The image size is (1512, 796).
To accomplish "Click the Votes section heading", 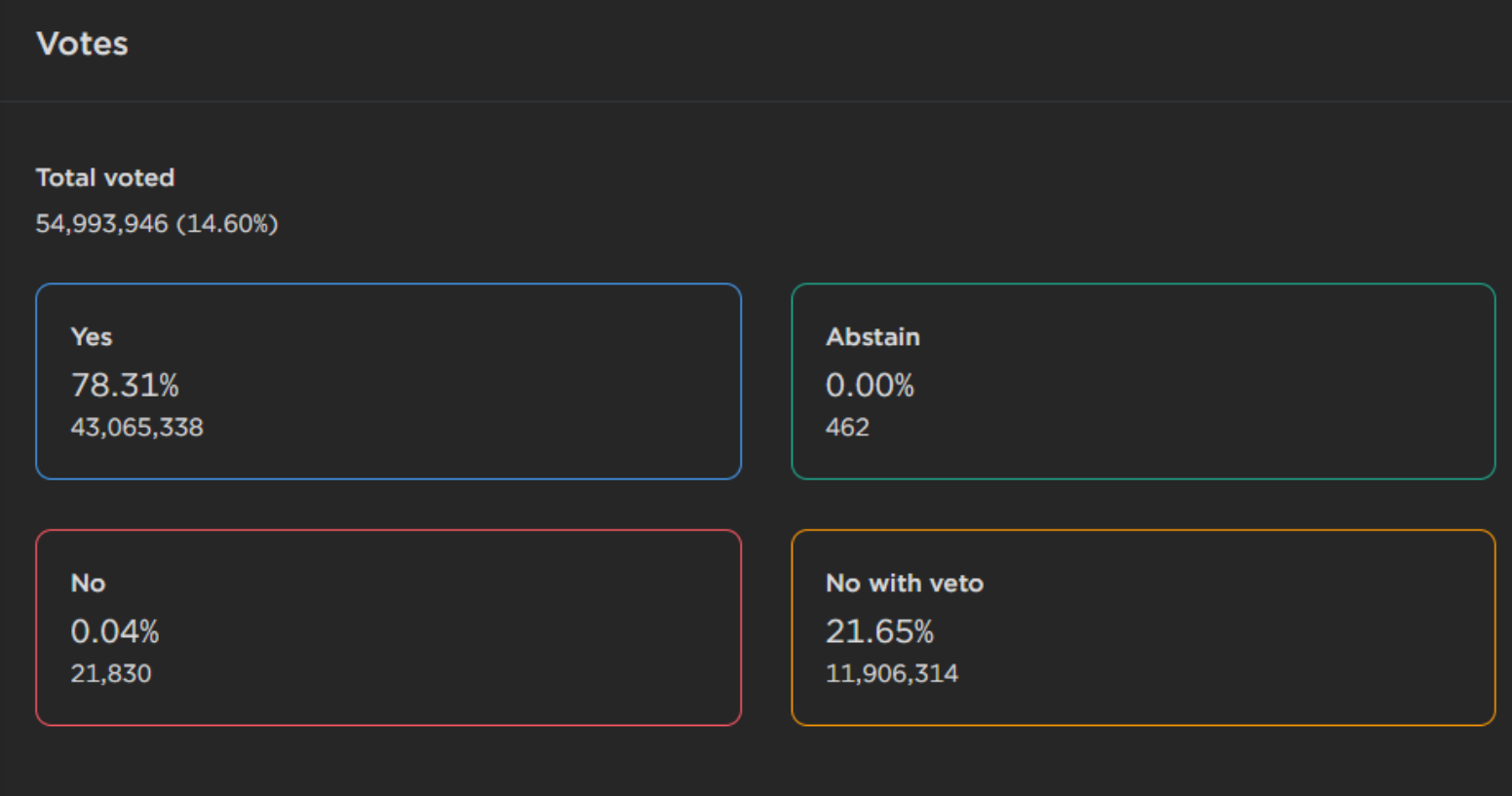I will [82, 44].
